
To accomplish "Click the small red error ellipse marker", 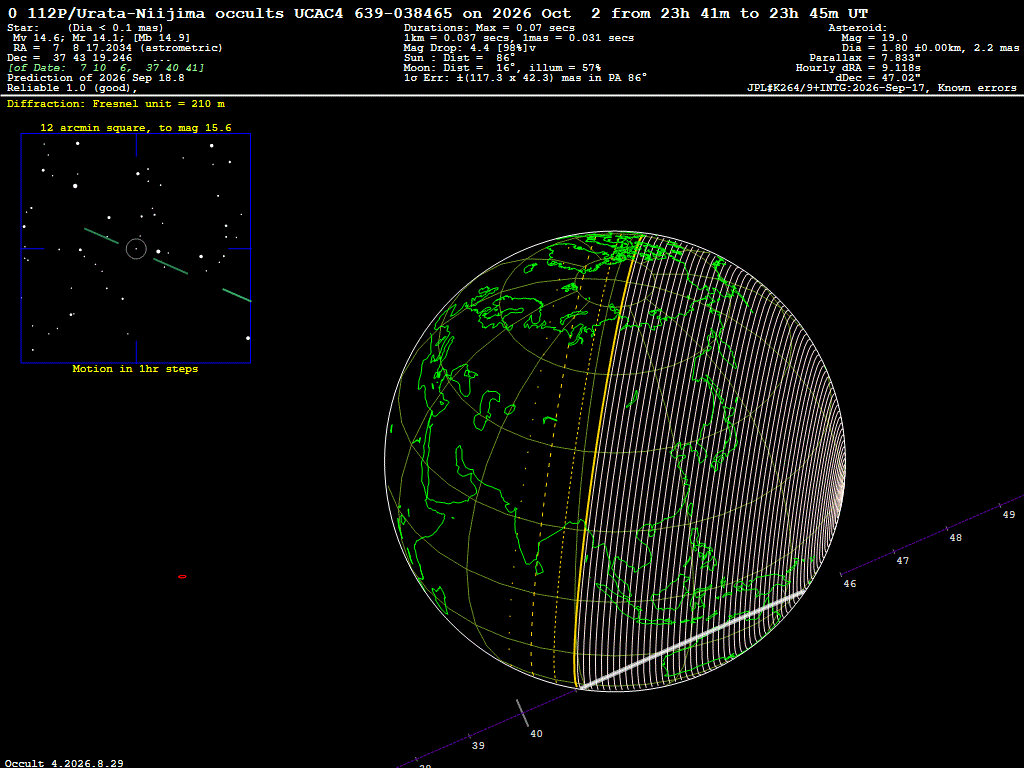I will [182, 577].
